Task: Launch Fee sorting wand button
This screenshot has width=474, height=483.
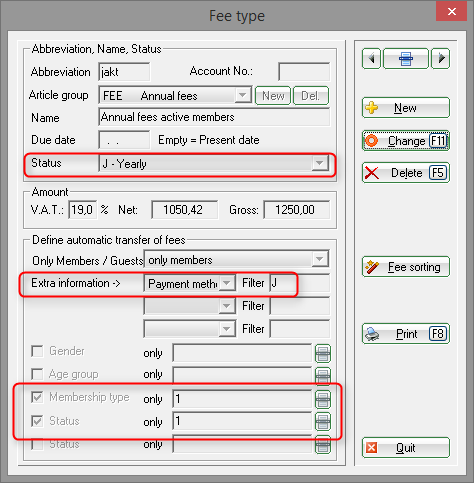Action: (x=406, y=267)
